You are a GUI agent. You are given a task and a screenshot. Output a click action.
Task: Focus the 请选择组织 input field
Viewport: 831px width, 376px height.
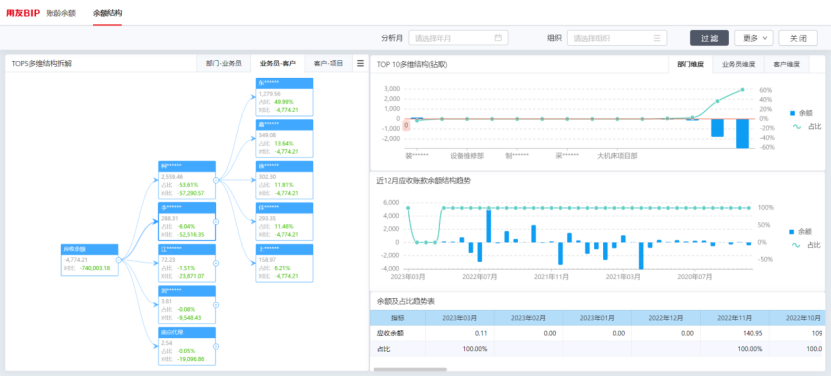coord(617,38)
